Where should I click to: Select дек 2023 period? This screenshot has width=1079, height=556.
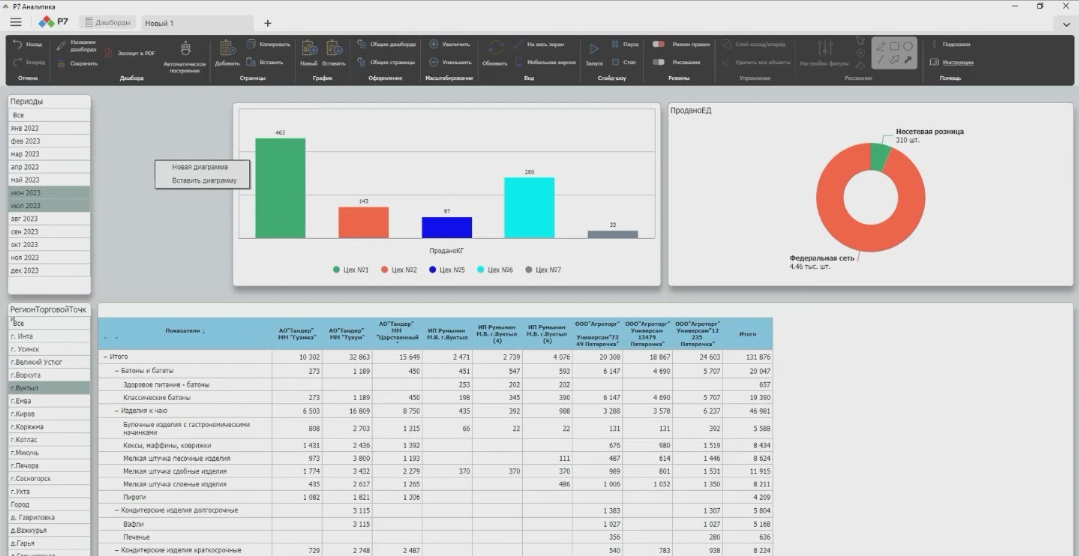49,270
